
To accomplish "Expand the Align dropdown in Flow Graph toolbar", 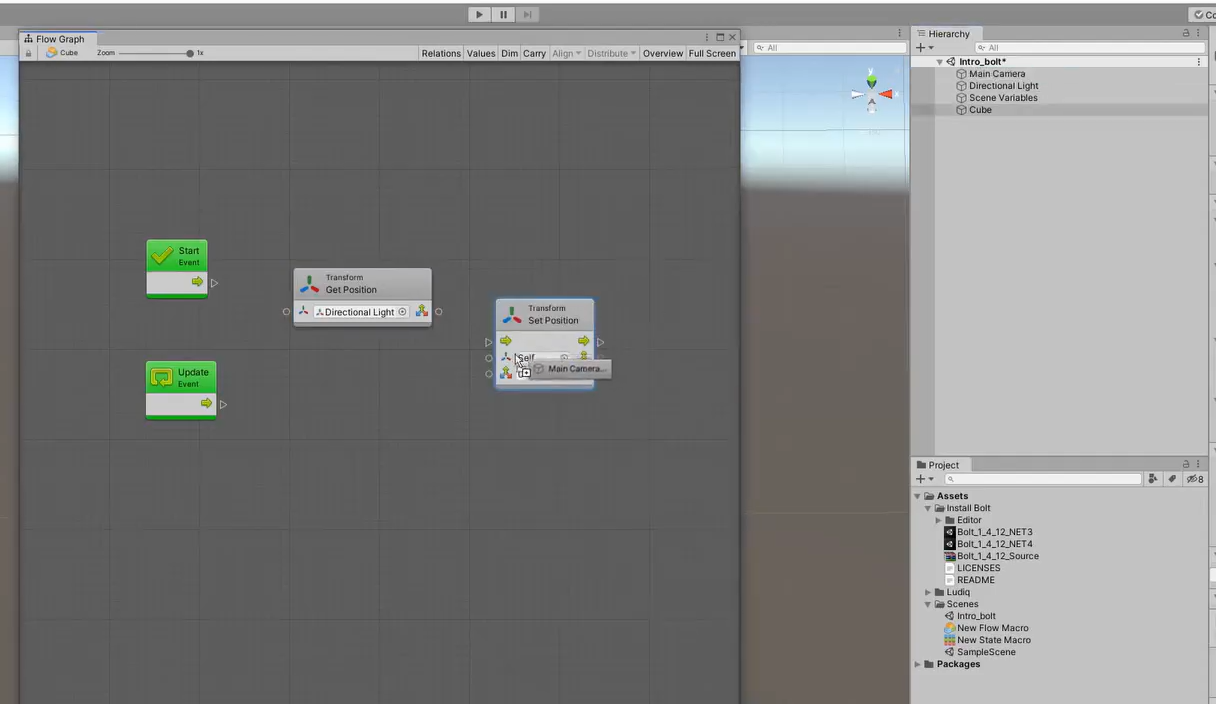I will 566,53.
